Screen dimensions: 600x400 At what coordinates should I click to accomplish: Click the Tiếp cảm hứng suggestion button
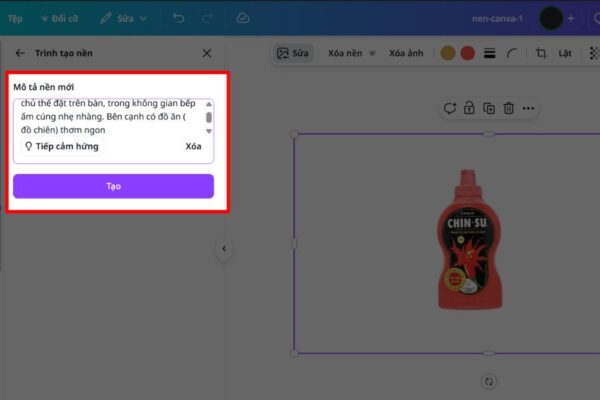61,146
